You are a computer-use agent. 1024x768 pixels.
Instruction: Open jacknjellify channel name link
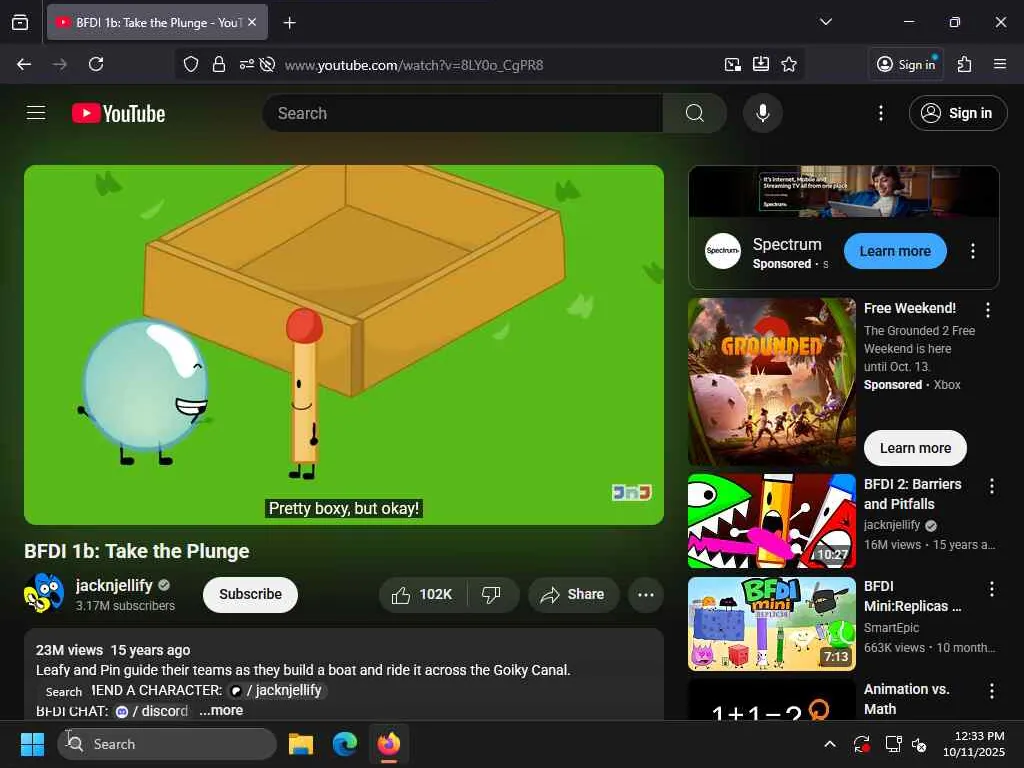click(x=114, y=585)
